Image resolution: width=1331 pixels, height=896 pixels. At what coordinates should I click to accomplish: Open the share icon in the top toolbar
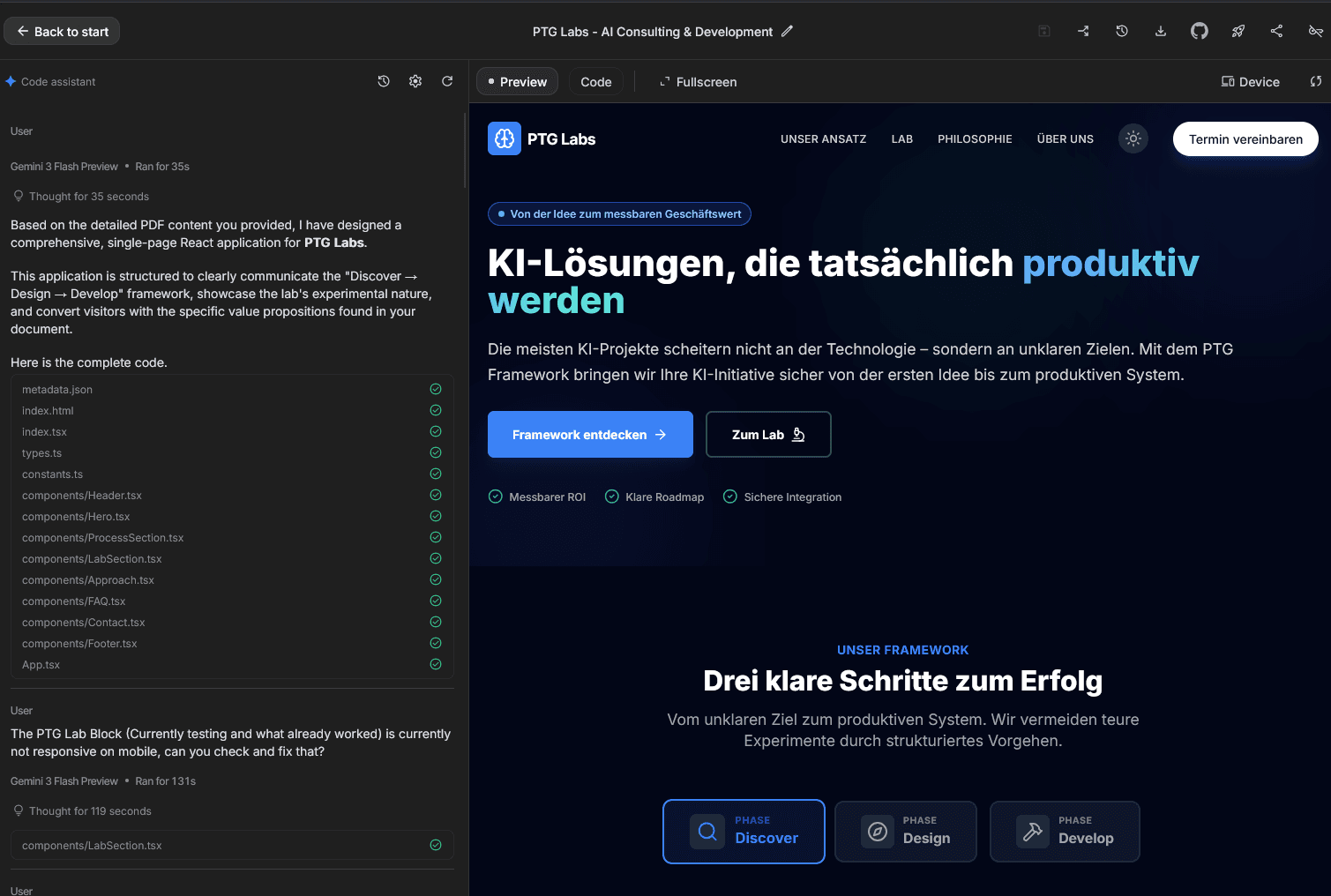(x=1276, y=32)
